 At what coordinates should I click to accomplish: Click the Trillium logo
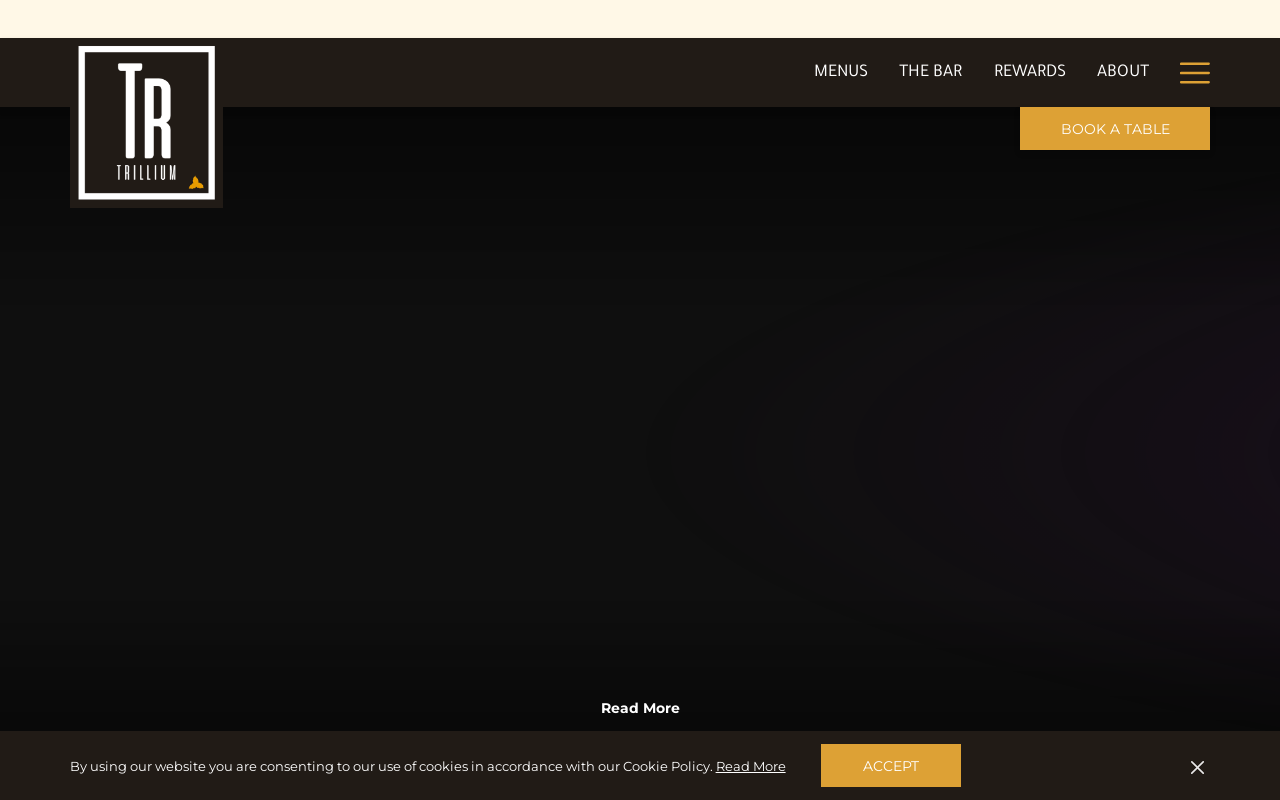pos(147,123)
